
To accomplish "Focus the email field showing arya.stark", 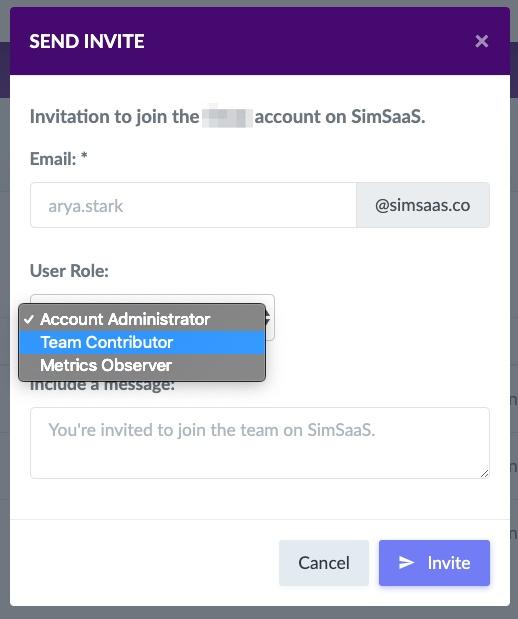I will pyautogui.click(x=193, y=205).
